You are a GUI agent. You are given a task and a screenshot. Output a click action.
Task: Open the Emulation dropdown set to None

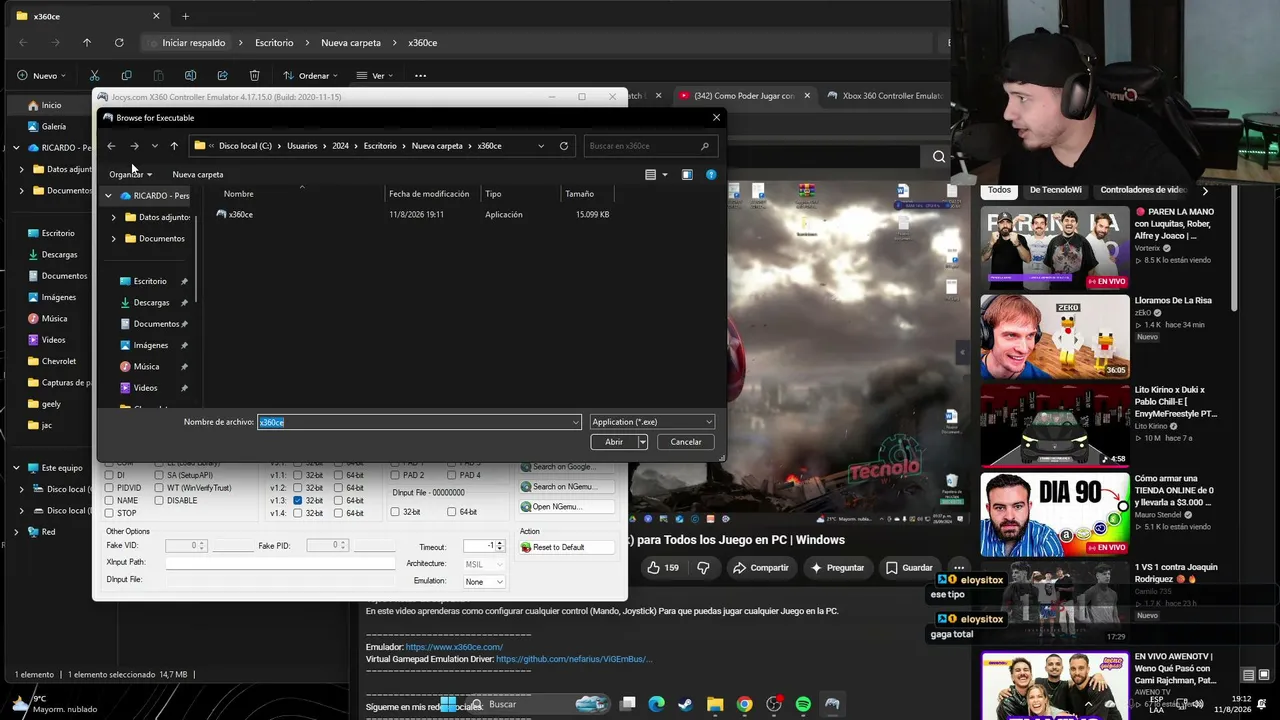(x=484, y=581)
